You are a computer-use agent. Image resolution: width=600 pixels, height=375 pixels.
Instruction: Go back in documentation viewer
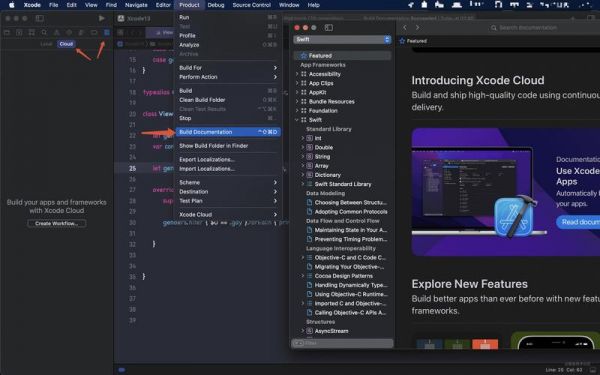point(405,28)
